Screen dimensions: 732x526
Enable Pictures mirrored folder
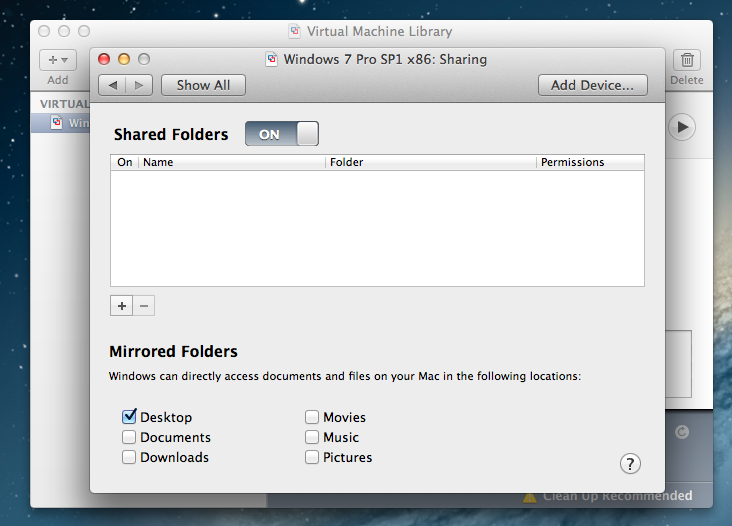click(x=312, y=457)
